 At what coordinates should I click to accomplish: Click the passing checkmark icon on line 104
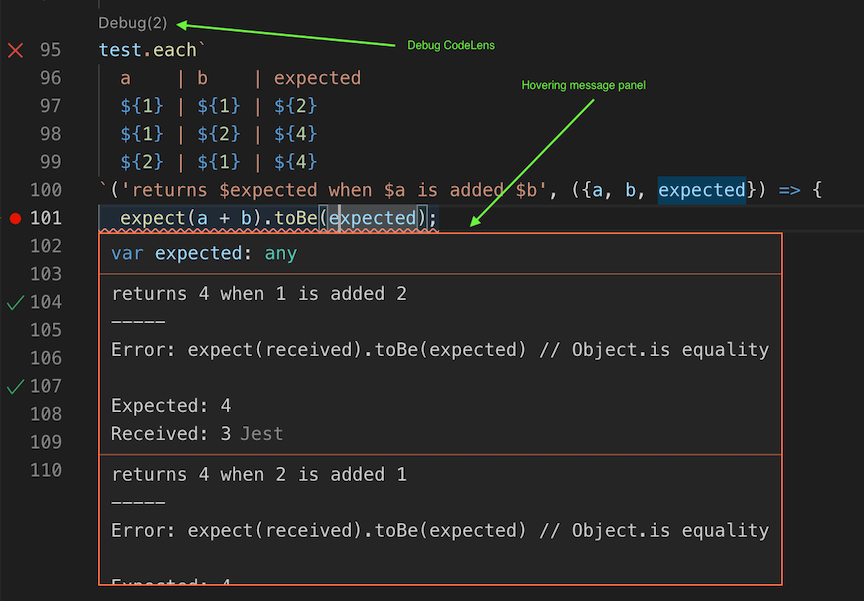point(15,302)
